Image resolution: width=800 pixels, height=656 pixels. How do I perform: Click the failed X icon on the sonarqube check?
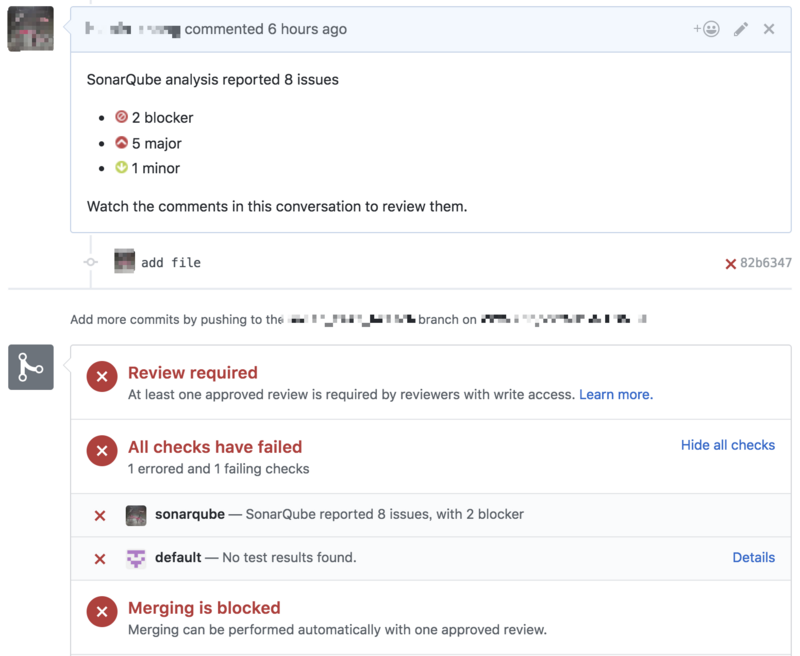click(x=100, y=515)
